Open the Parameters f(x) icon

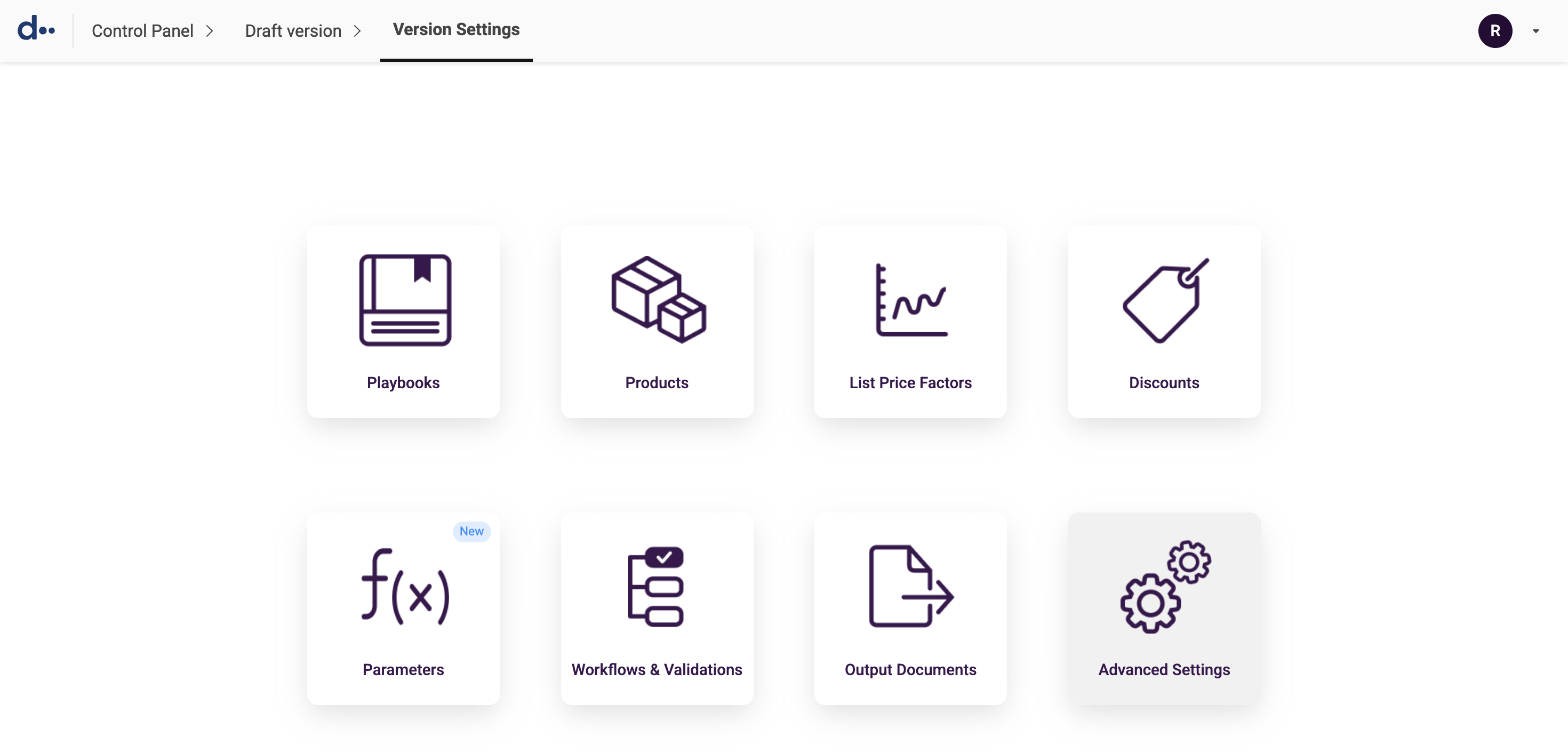pos(405,587)
